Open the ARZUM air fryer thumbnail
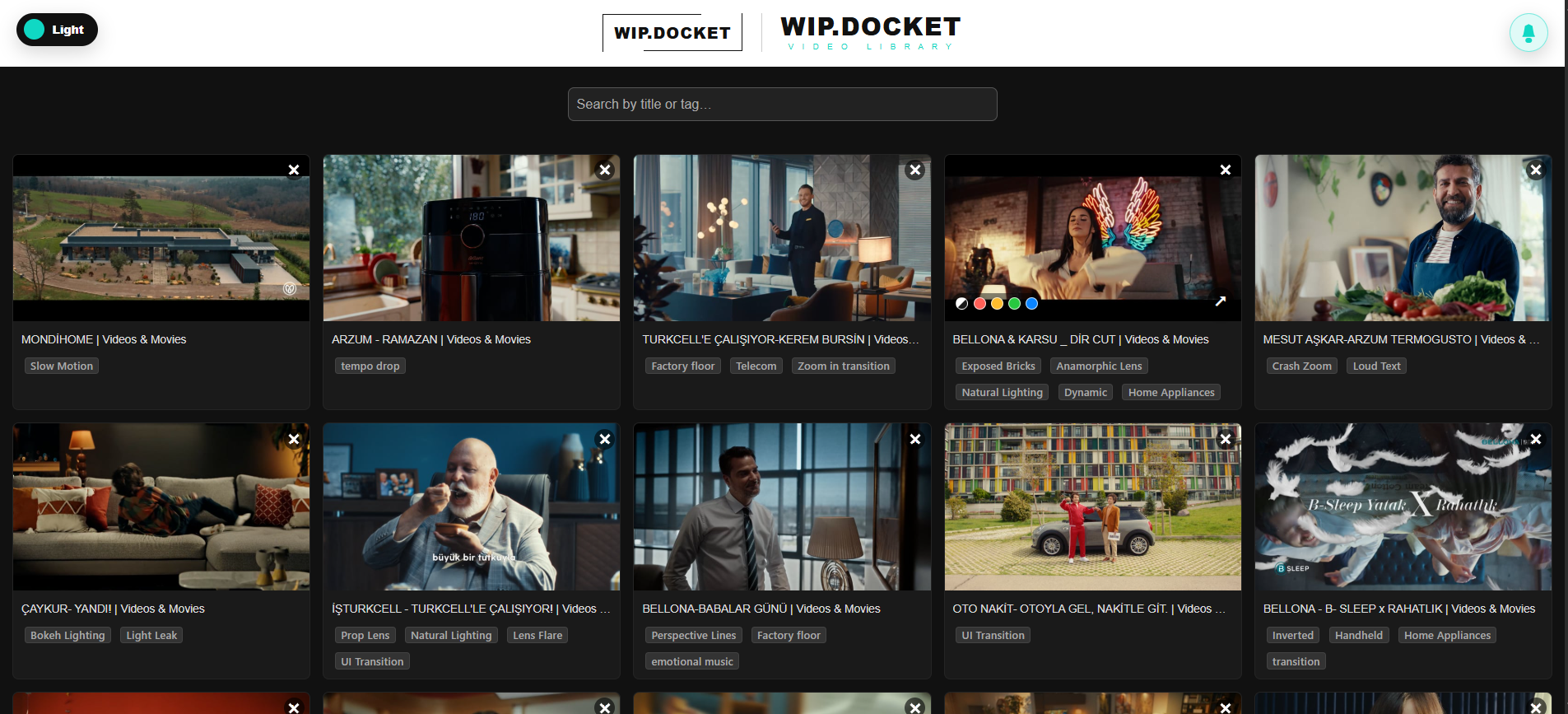The width and height of the screenshot is (1568, 714). 472,238
